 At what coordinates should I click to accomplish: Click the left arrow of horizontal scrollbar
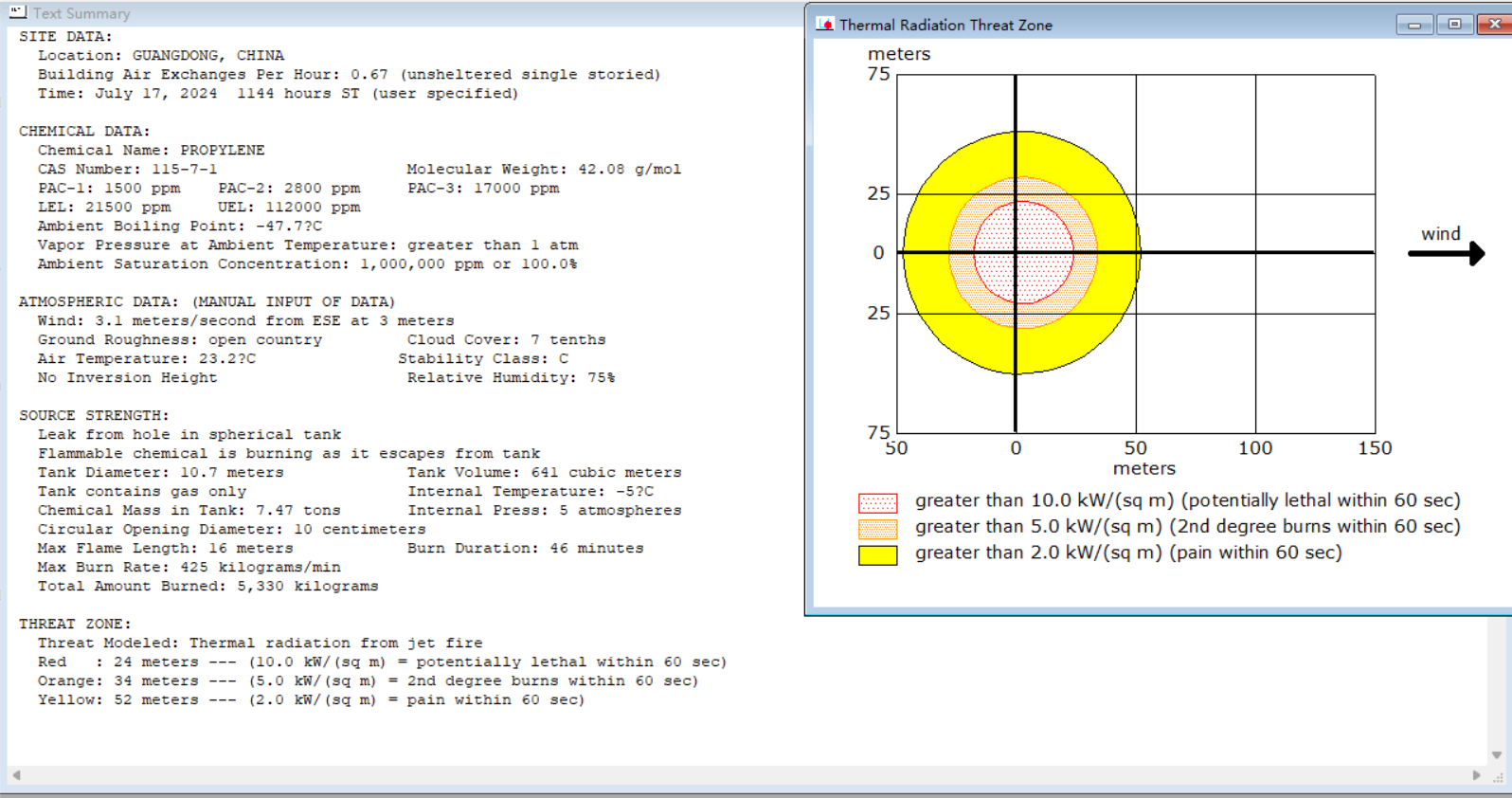(15, 775)
